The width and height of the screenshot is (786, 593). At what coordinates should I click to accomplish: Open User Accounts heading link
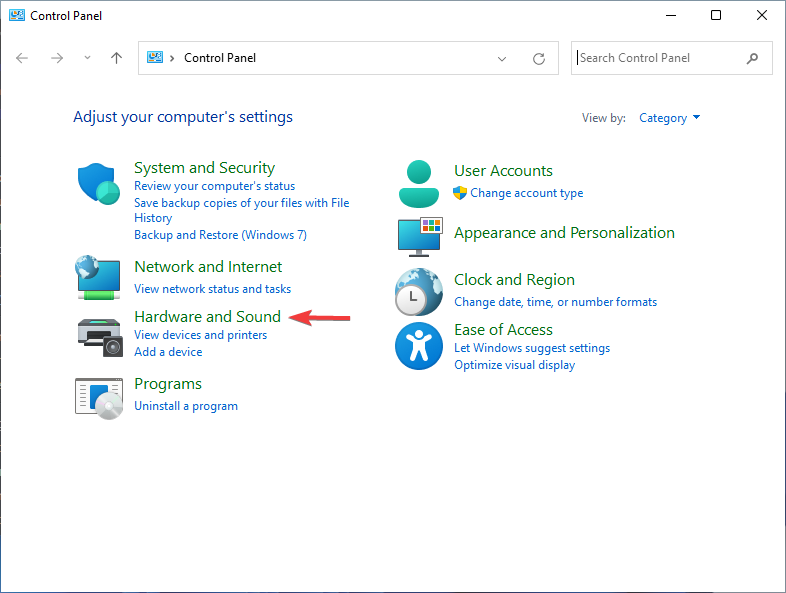pyautogui.click(x=503, y=170)
